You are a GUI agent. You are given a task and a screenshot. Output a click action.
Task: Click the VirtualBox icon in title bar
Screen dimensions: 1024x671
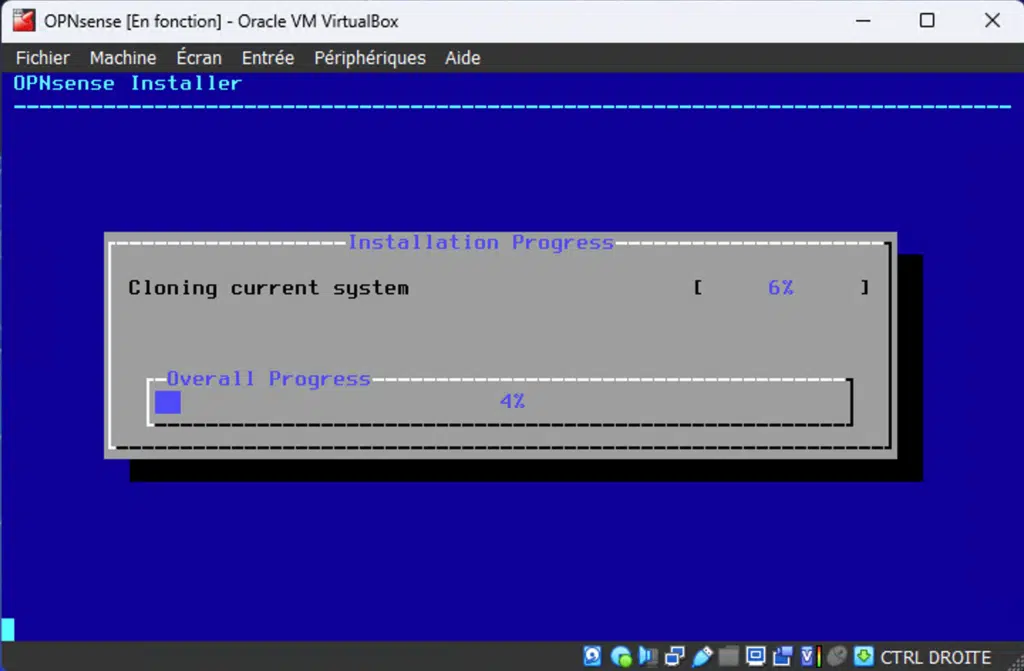tap(24, 21)
